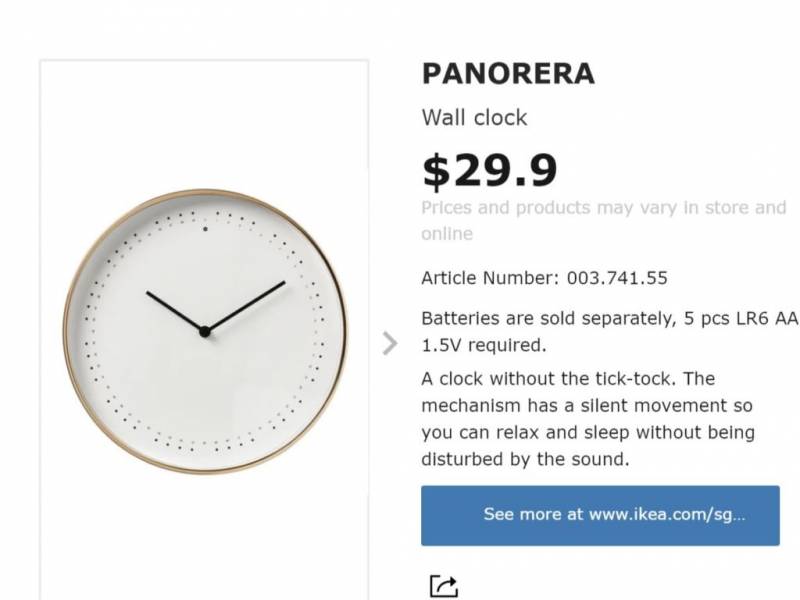Click the wall clock product image

click(204, 330)
